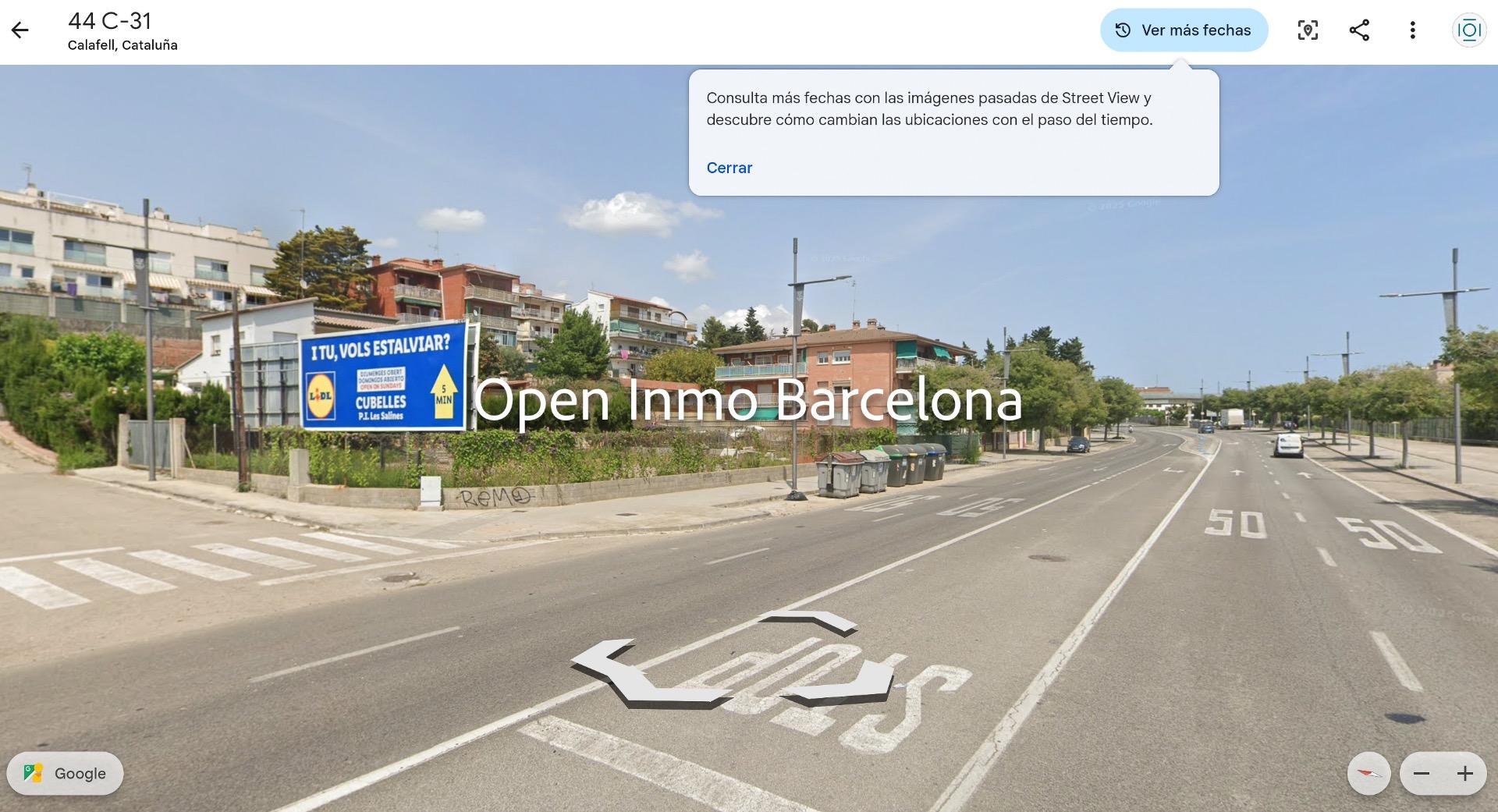Zoom out with the minus button

(1421, 773)
